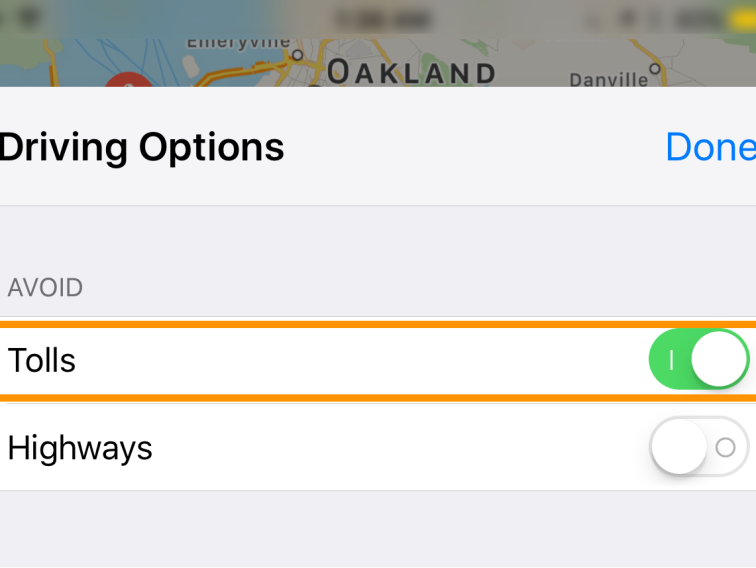The height and width of the screenshot is (568, 756).
Task: Tap Done to close Driving Options
Action: tap(710, 148)
